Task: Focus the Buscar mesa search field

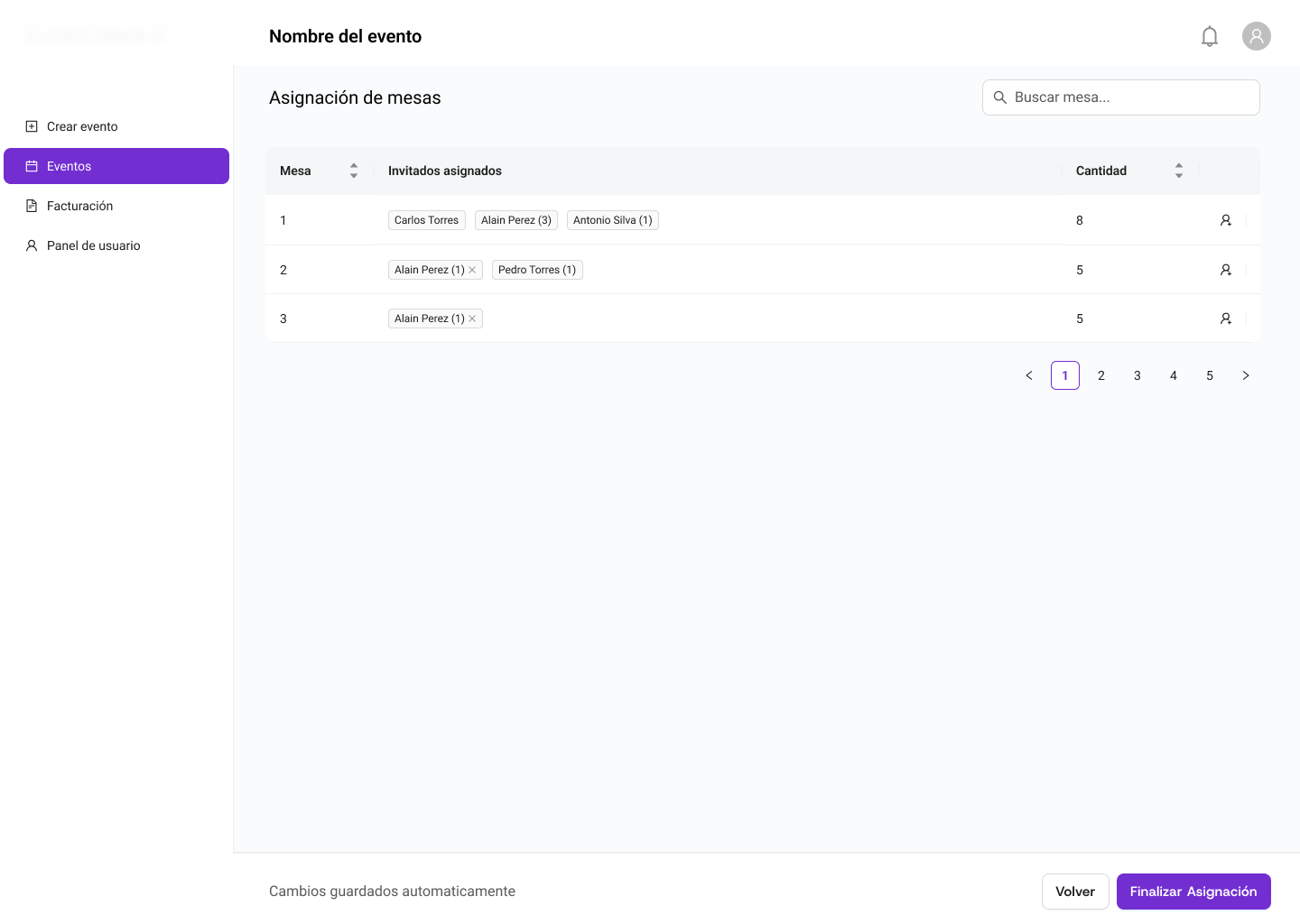Action: click(1128, 97)
